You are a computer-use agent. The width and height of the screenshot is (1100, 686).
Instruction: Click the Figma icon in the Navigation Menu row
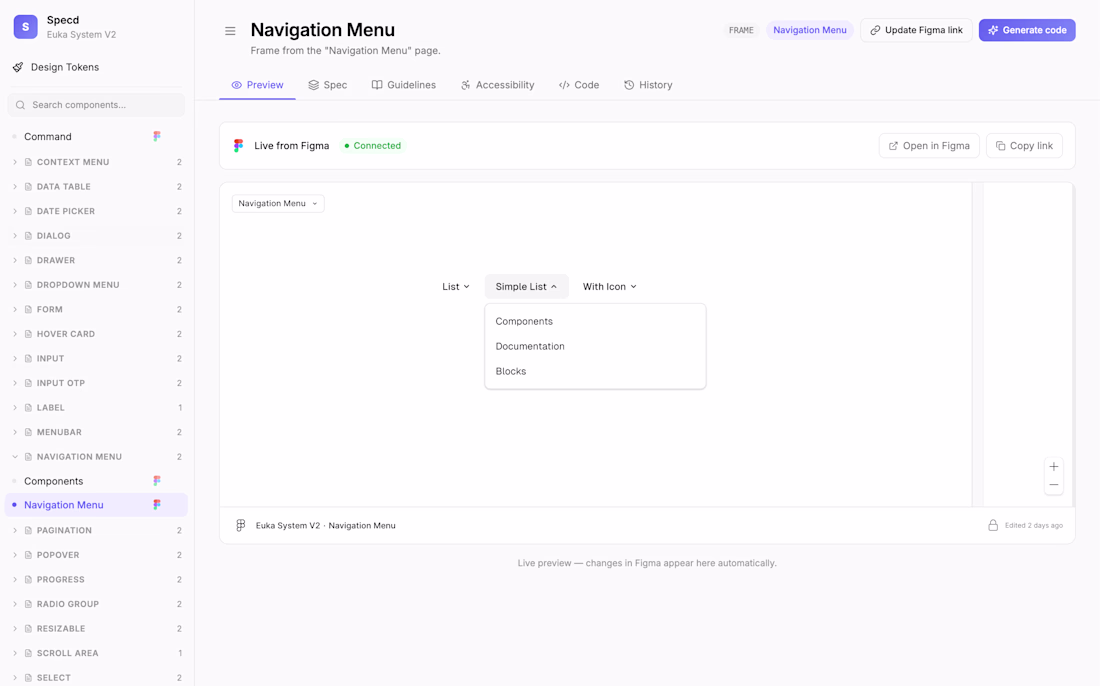pyautogui.click(x=157, y=504)
